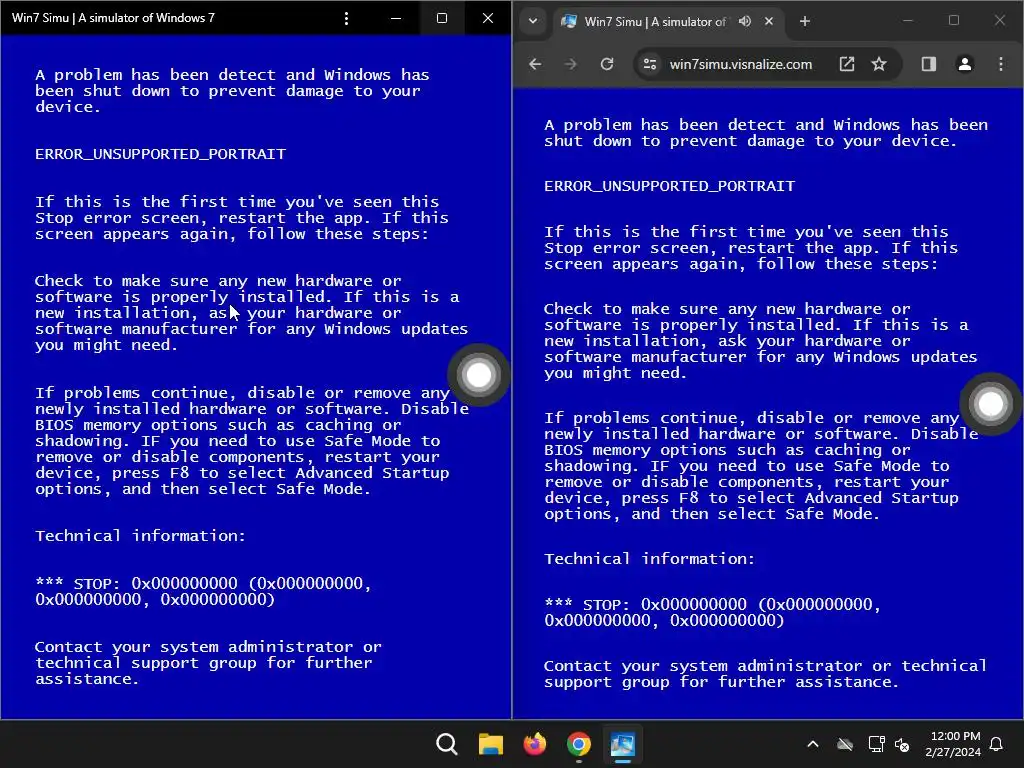1024x768 pixels.
Task: Maximize the Win7 Simu app window
Action: point(442,18)
